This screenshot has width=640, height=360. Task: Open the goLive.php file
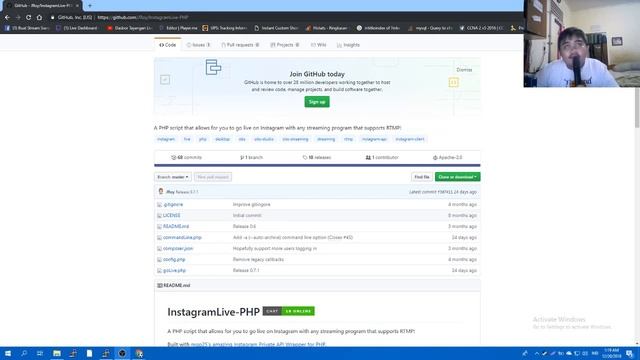click(x=174, y=271)
